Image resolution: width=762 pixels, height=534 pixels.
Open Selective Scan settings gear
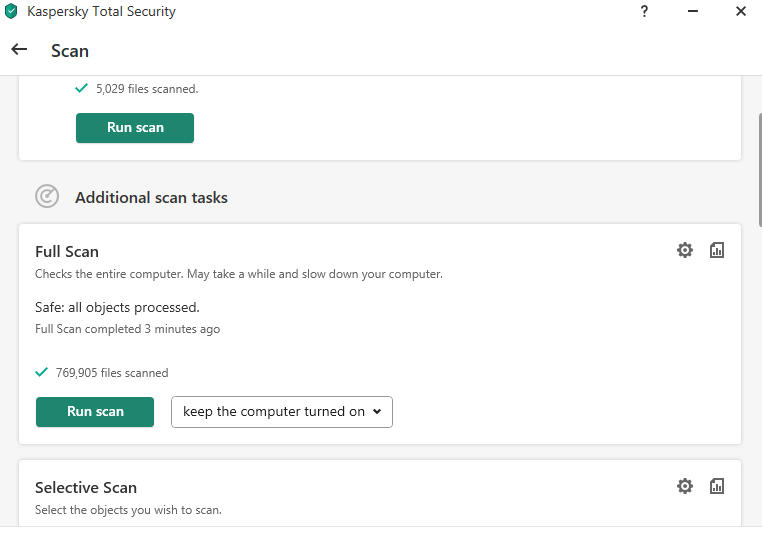coord(685,486)
